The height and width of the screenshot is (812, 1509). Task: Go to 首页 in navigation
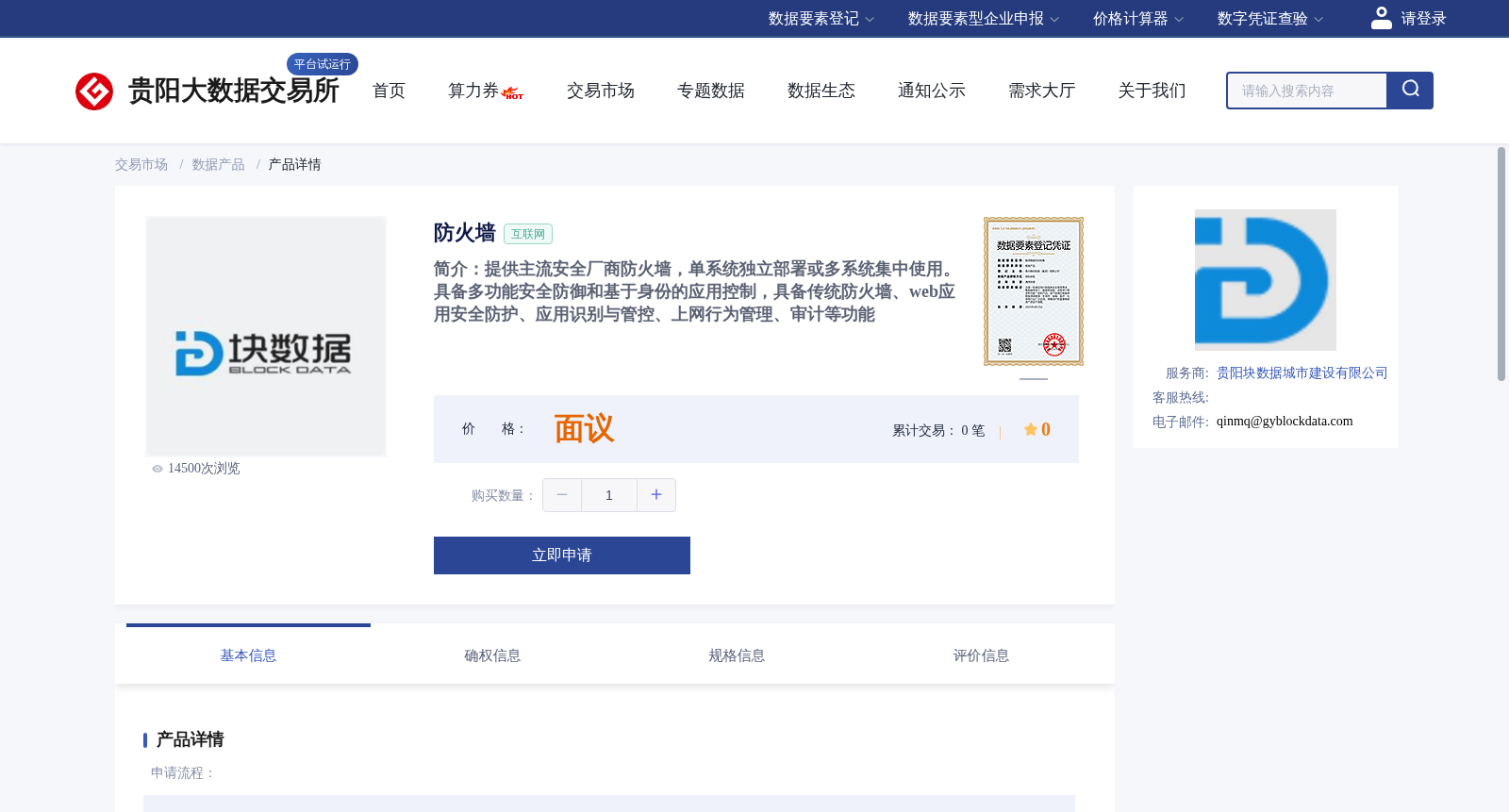click(x=389, y=91)
